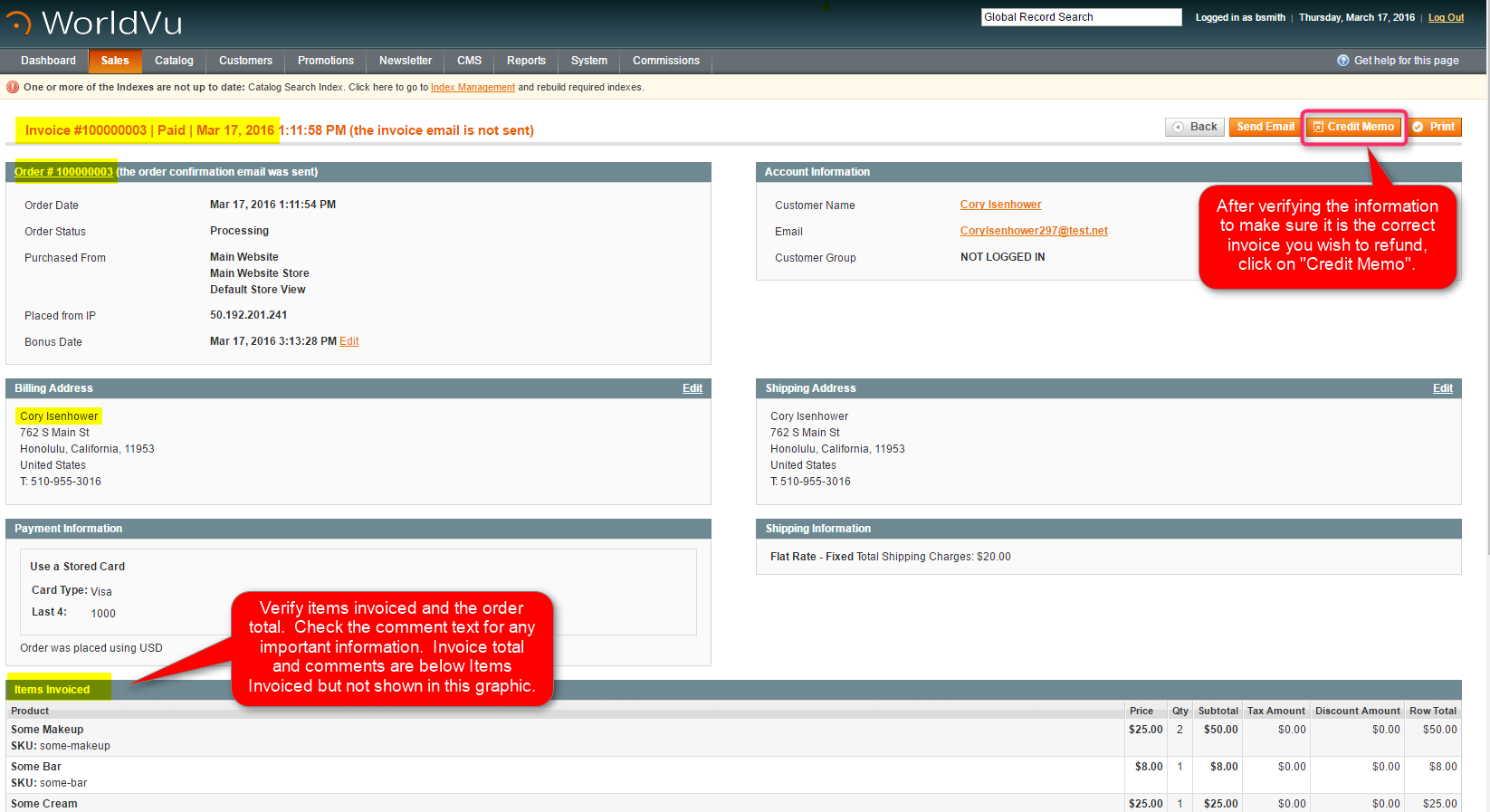Edit the Bonus Date

[x=349, y=341]
